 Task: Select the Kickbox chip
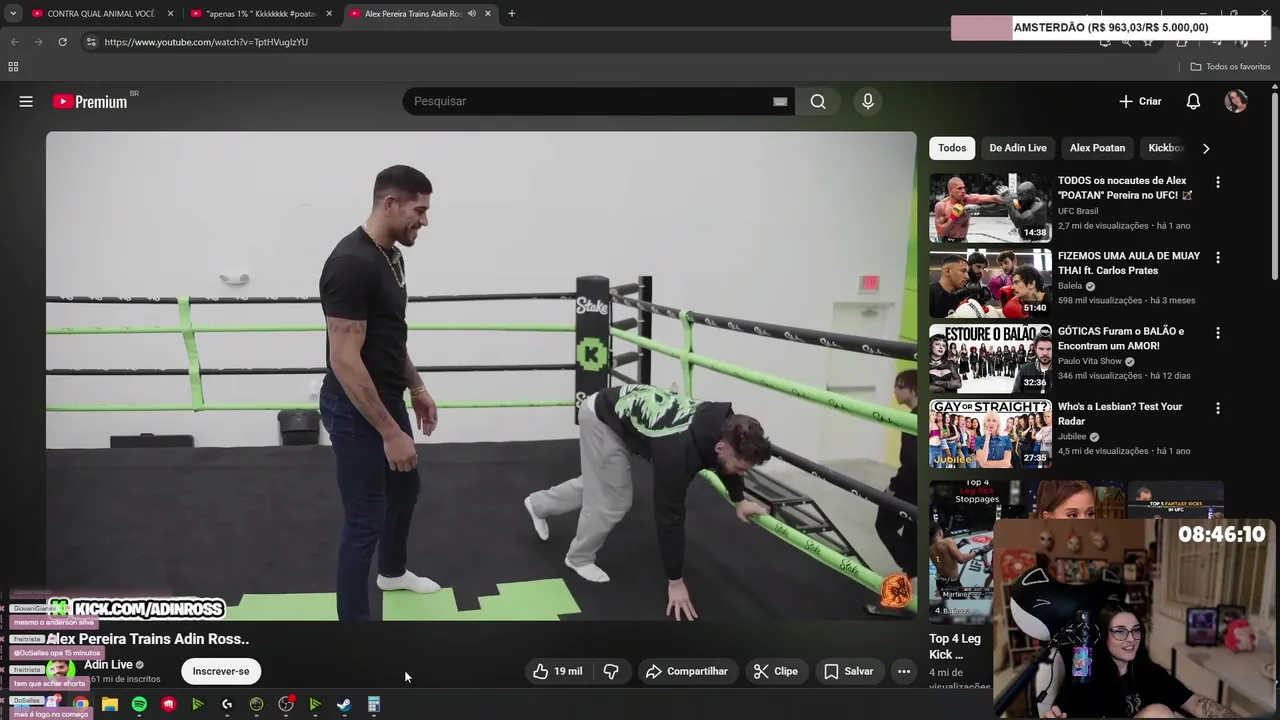click(1164, 148)
